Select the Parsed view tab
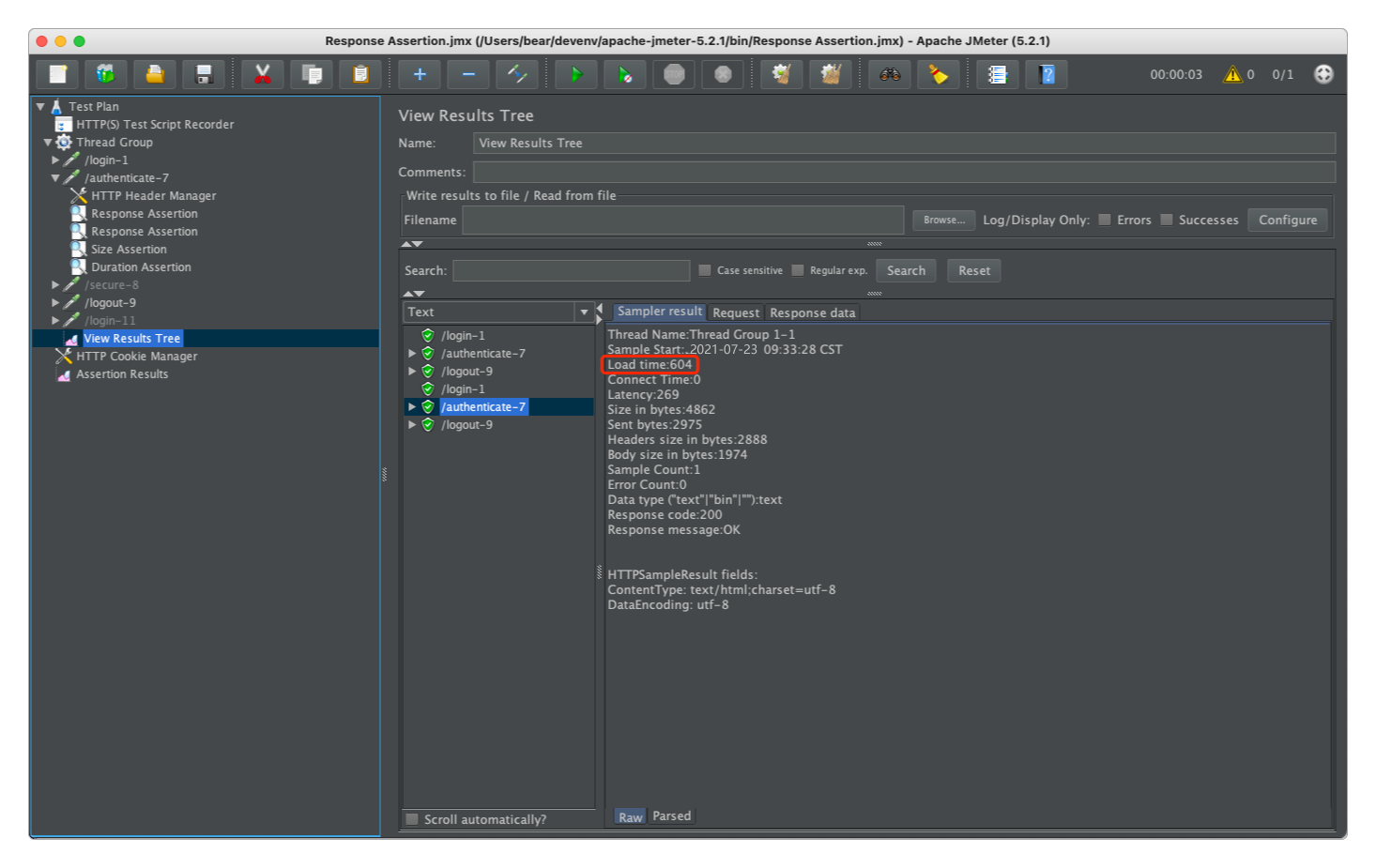Image resolution: width=1376 pixels, height=868 pixels. pyautogui.click(x=672, y=816)
